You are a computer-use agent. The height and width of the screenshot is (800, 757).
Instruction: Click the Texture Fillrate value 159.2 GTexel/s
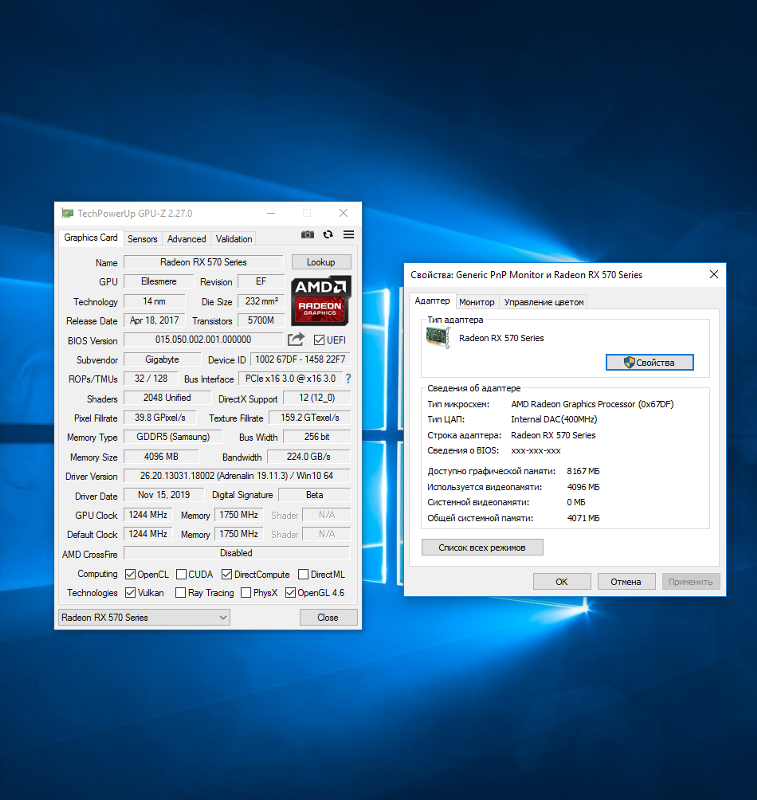coord(310,417)
